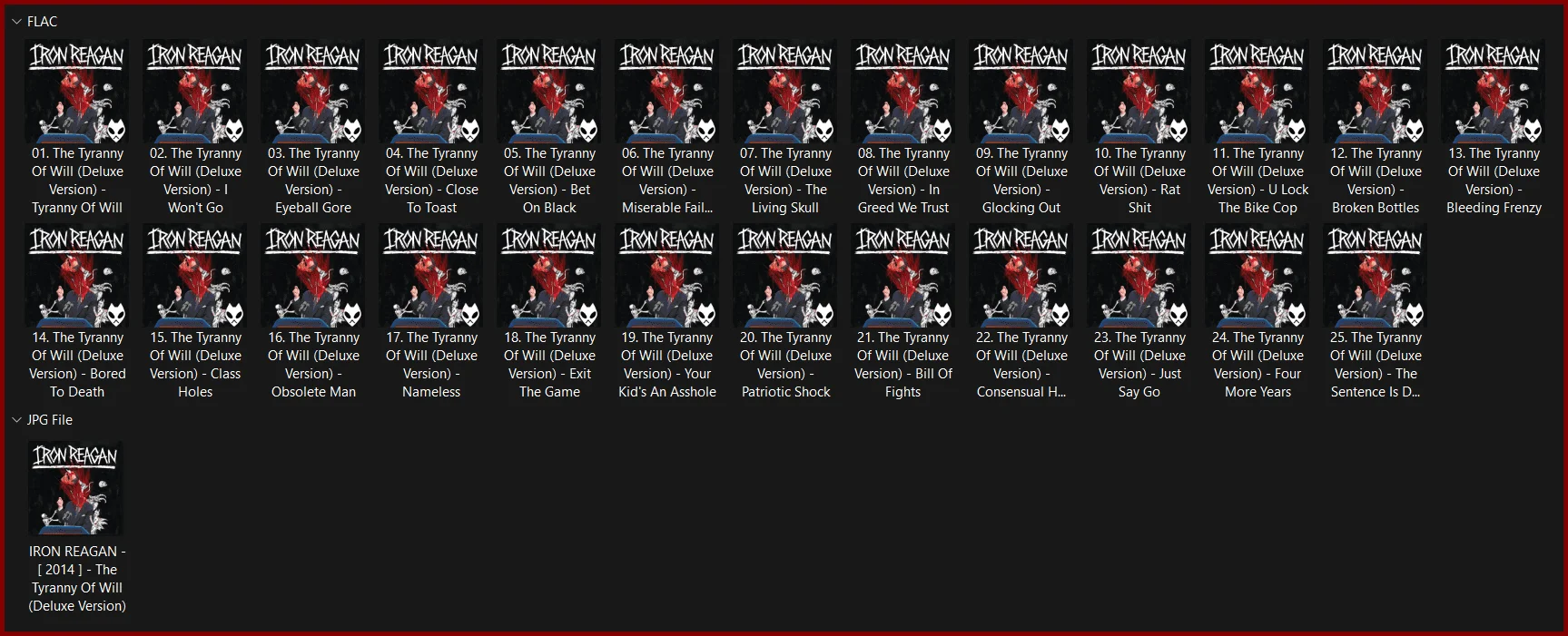Select track 24 Four More Years icon
1568x636 pixels.
1257,275
